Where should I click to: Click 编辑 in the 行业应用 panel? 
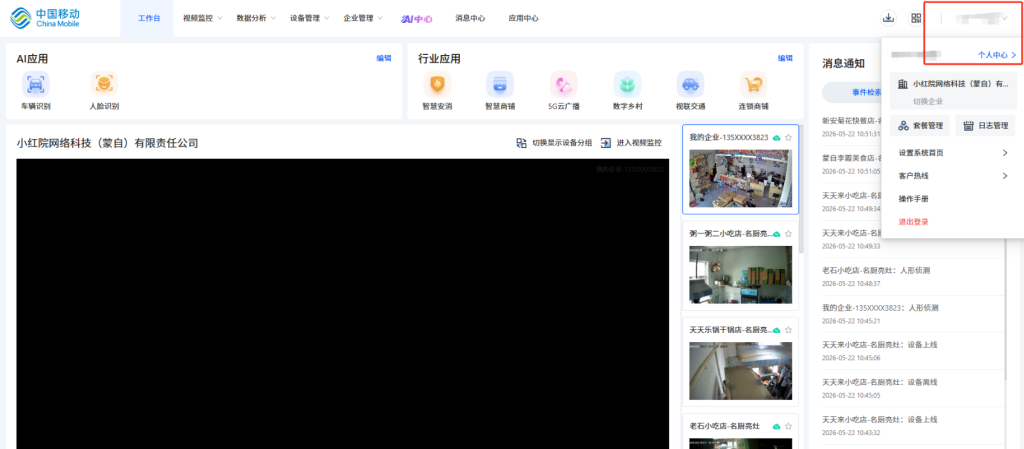coord(785,58)
